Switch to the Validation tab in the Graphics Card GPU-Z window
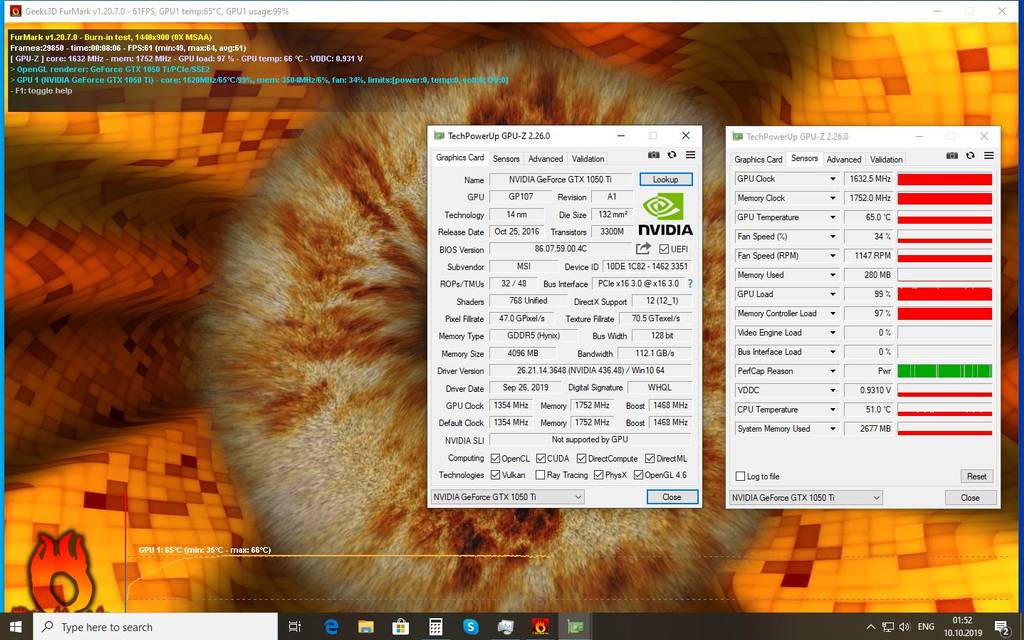1024x640 pixels. coord(588,159)
